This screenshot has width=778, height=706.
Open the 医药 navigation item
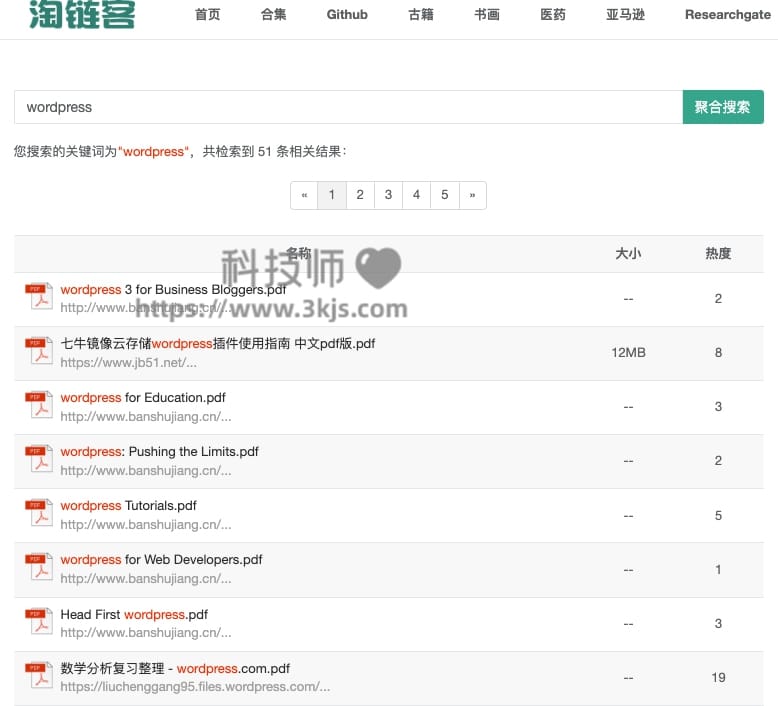553,15
